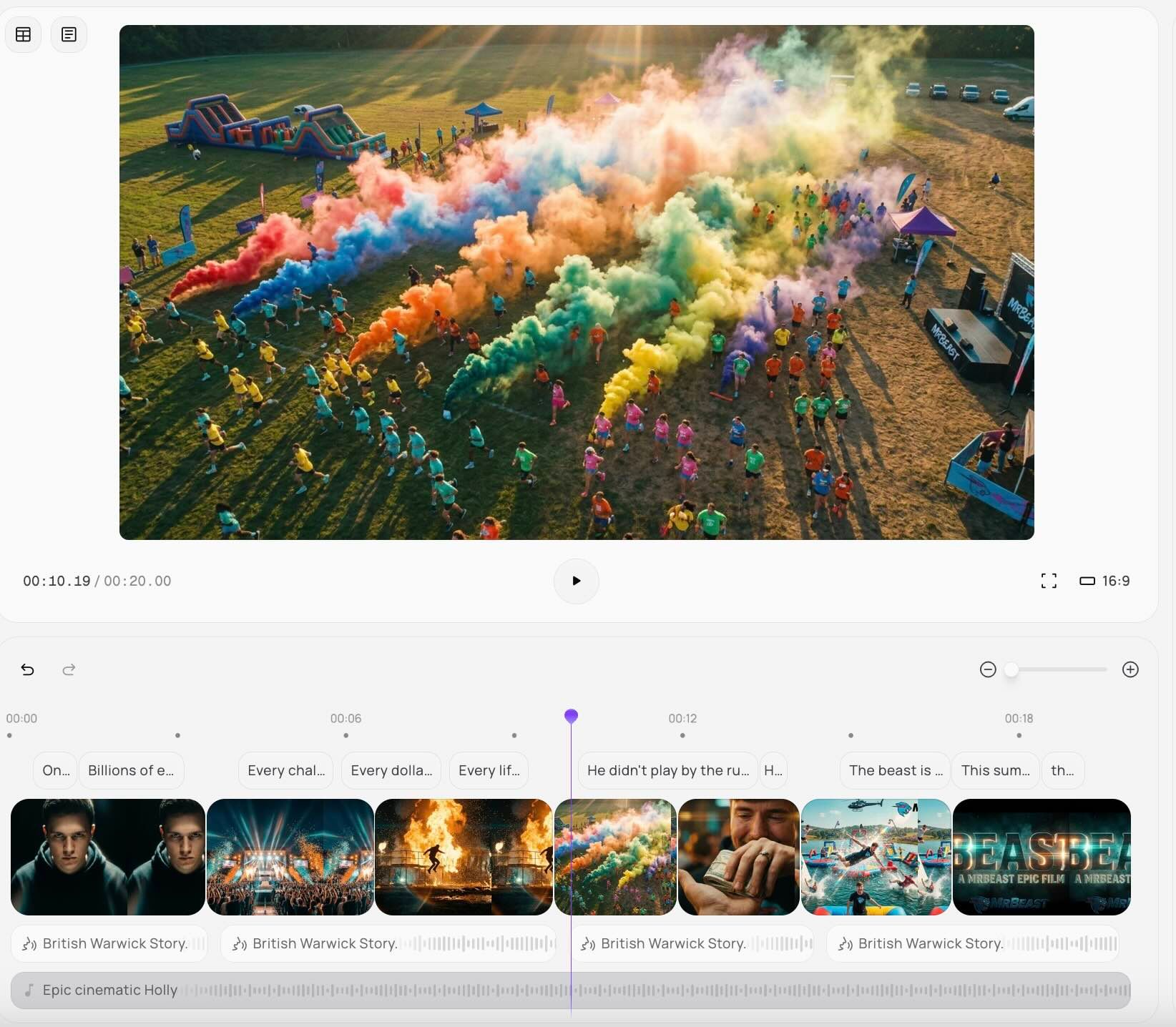The image size is (1176, 1027).
Task: Select the fire explosion clip thumbnail
Action: pyautogui.click(x=463, y=857)
